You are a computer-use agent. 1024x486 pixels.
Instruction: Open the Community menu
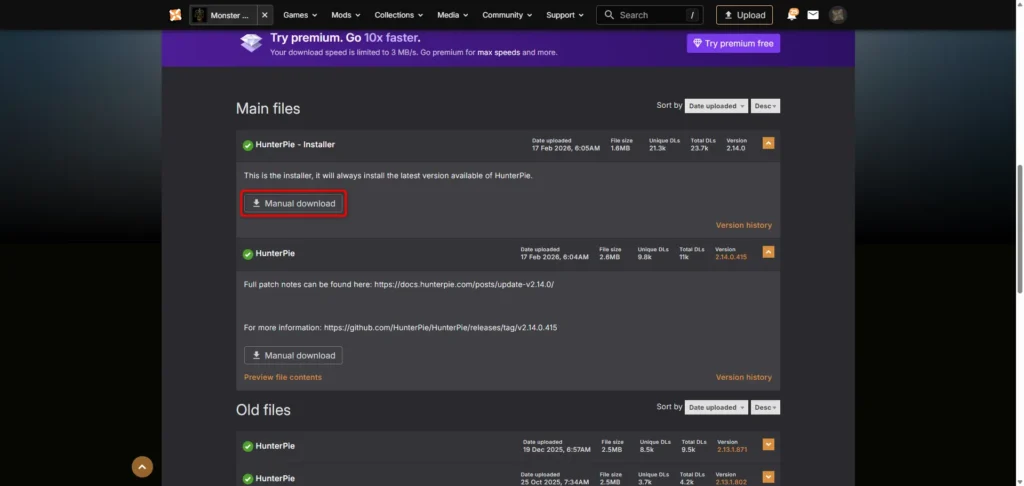pyautogui.click(x=507, y=15)
